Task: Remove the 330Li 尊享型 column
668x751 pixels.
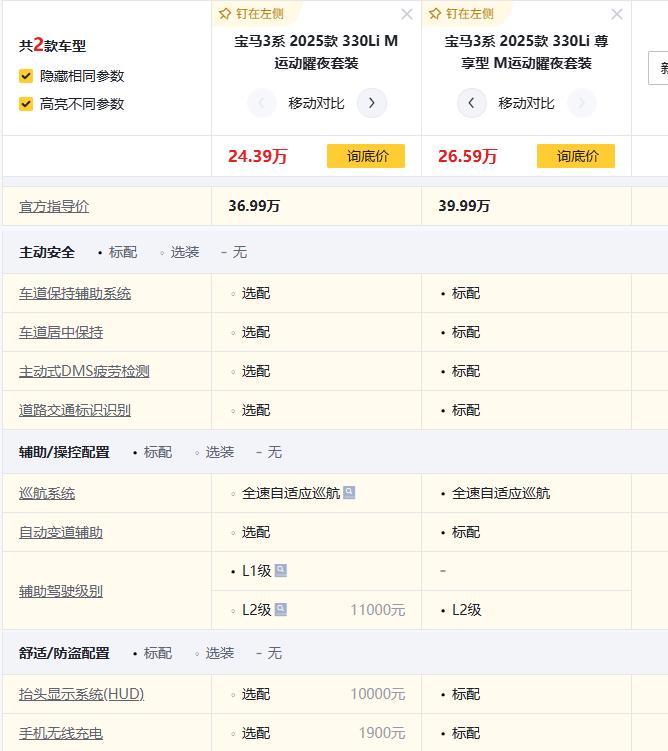Action: coord(617,14)
